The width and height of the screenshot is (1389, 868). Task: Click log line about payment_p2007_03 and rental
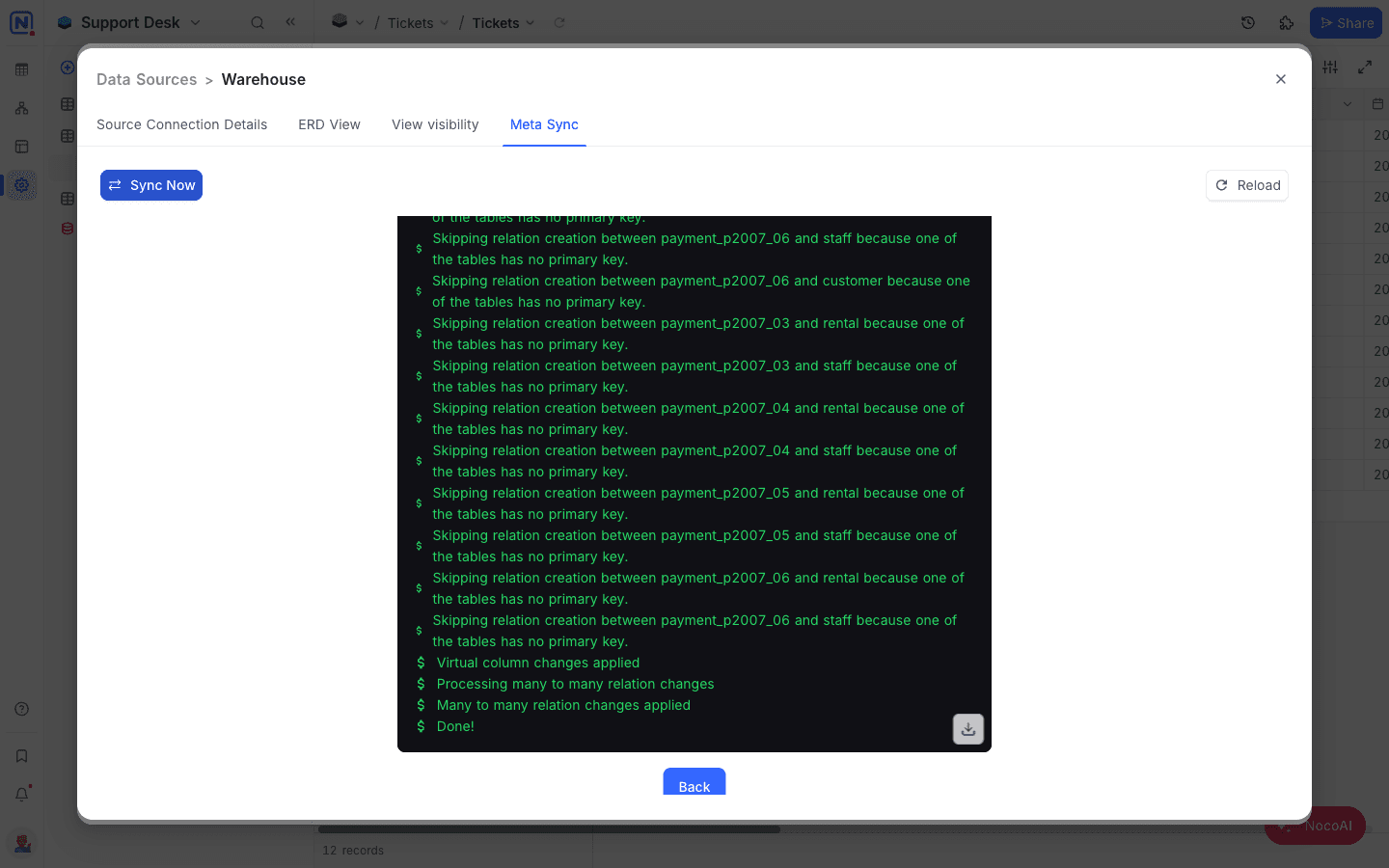[698, 334]
